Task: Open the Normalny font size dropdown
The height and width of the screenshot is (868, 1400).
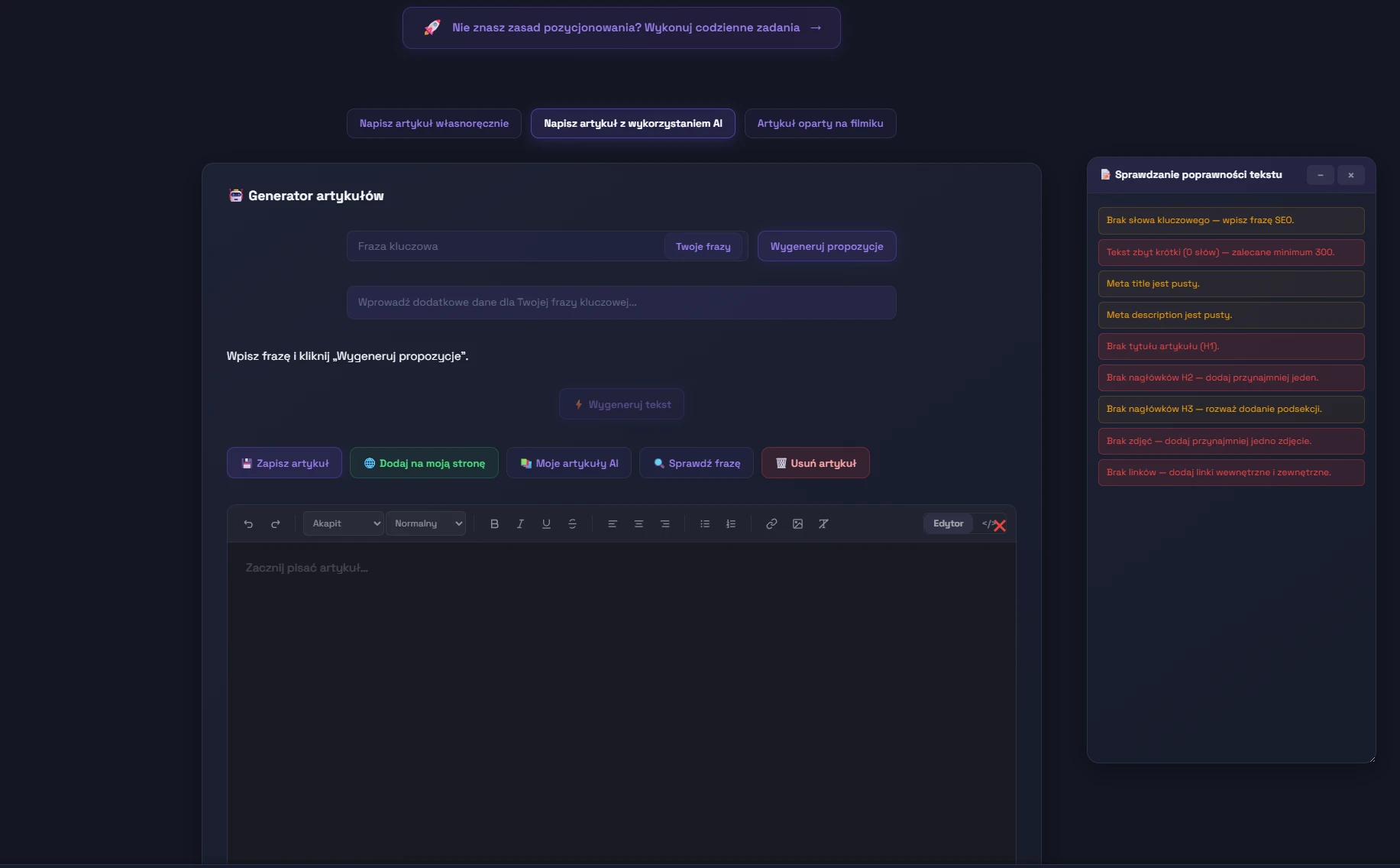Action: pyautogui.click(x=426, y=523)
